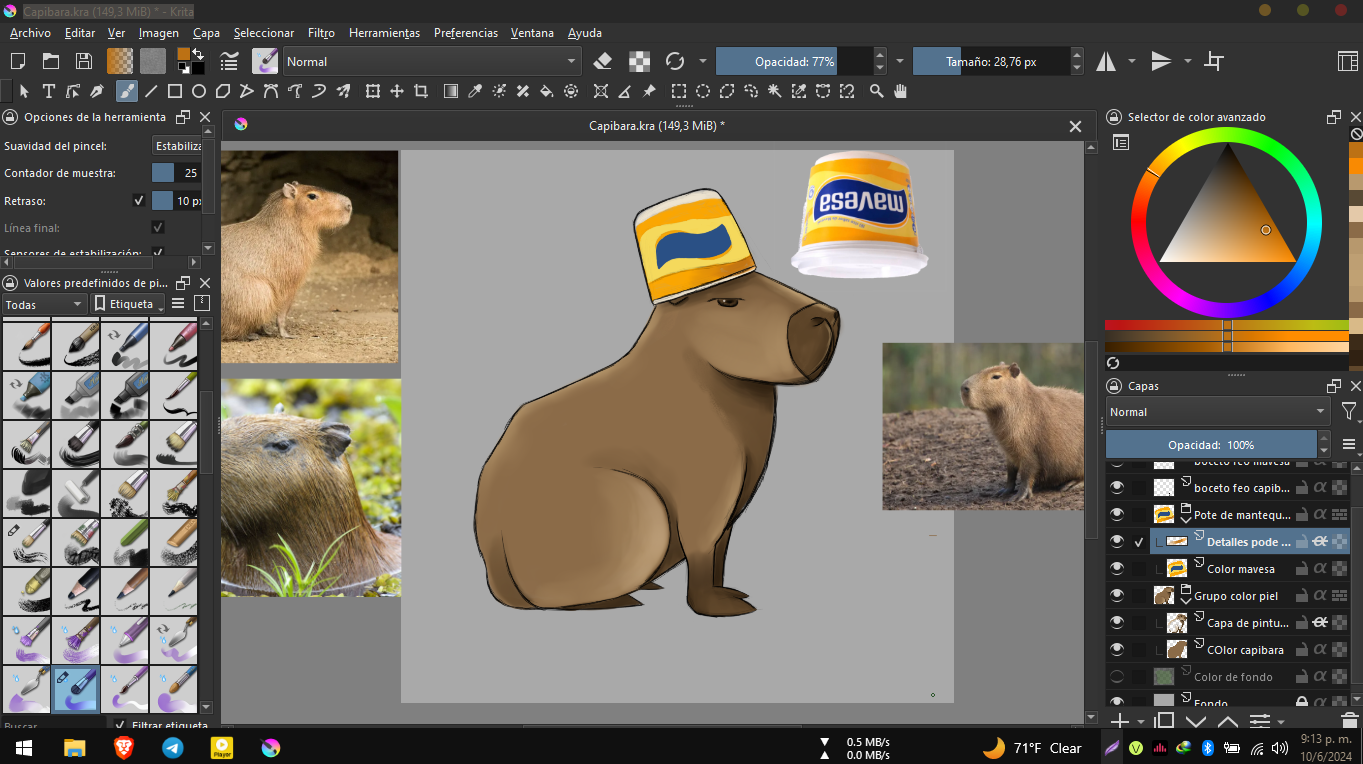The width and height of the screenshot is (1363, 764).
Task: Open the brush blending mode Normal dropdown
Action: tap(432, 61)
